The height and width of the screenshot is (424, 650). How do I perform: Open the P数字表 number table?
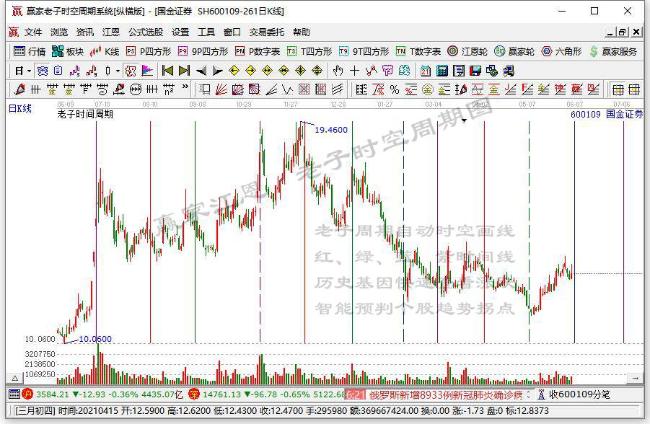257,51
